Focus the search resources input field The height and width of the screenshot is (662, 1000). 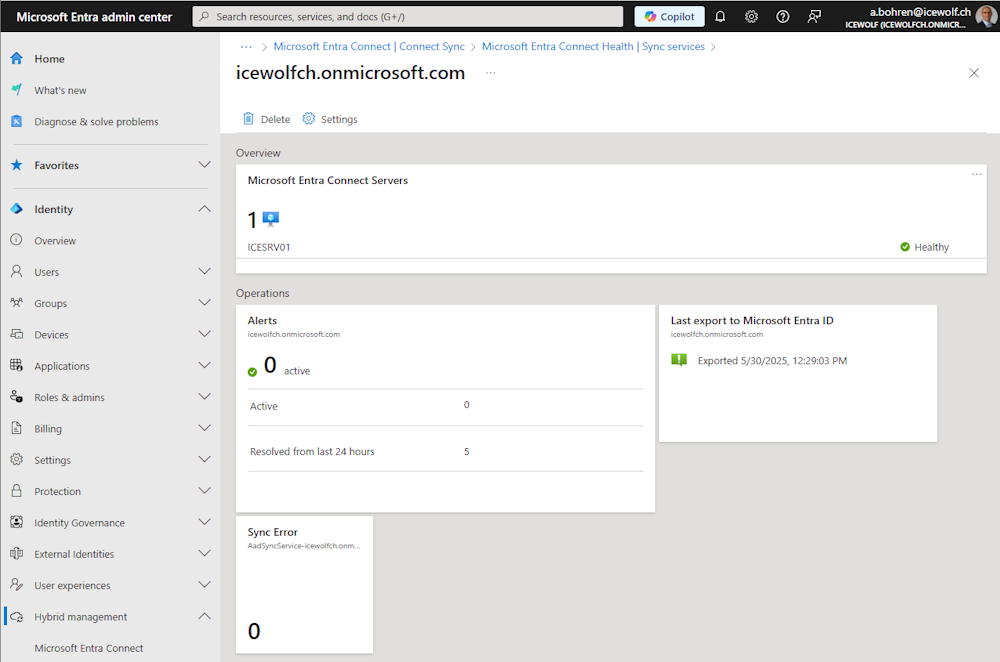point(408,17)
